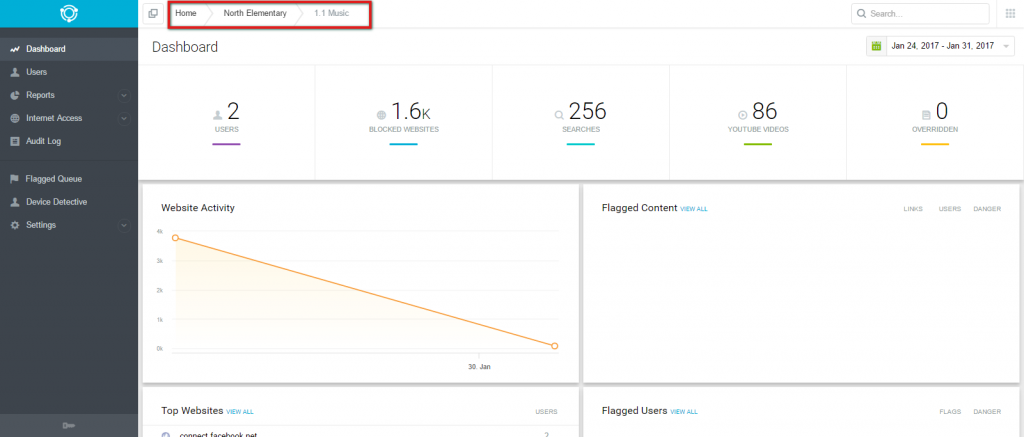This screenshot has width=1024, height=437.
Task: Select the 1.1 Music breadcrumb
Action: [331, 14]
